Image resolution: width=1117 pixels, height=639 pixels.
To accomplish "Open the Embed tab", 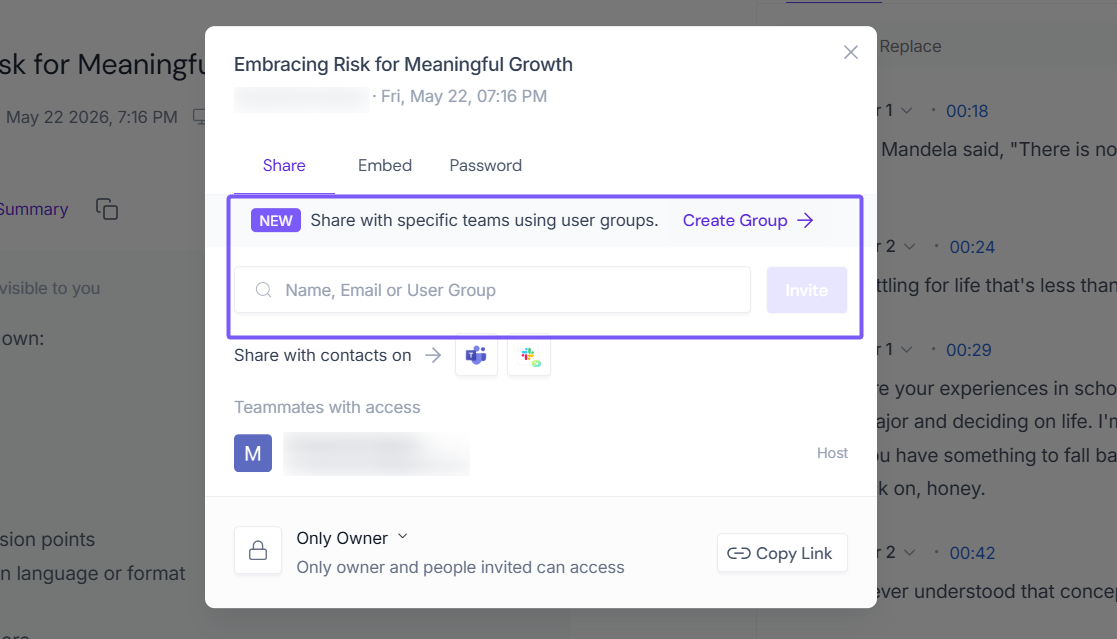I will (385, 165).
